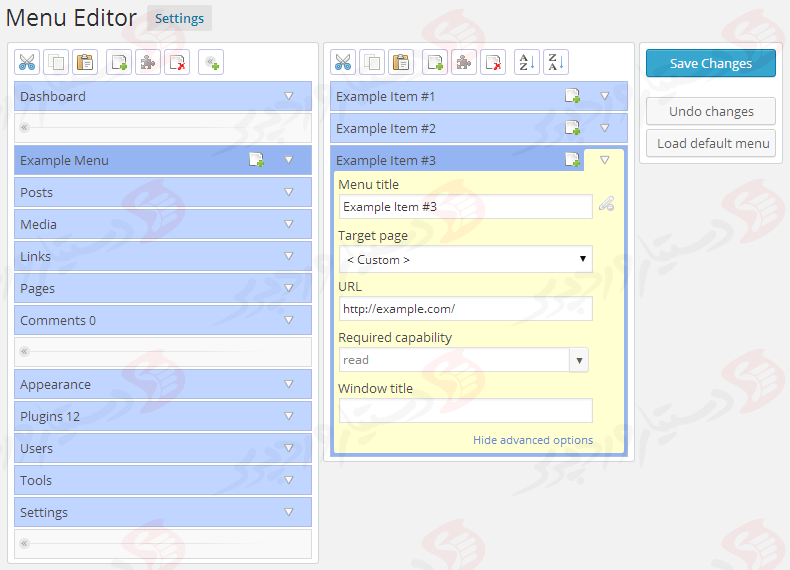This screenshot has height=570, width=790.
Task: Select the Dashboard menu item
Action: [x=163, y=96]
